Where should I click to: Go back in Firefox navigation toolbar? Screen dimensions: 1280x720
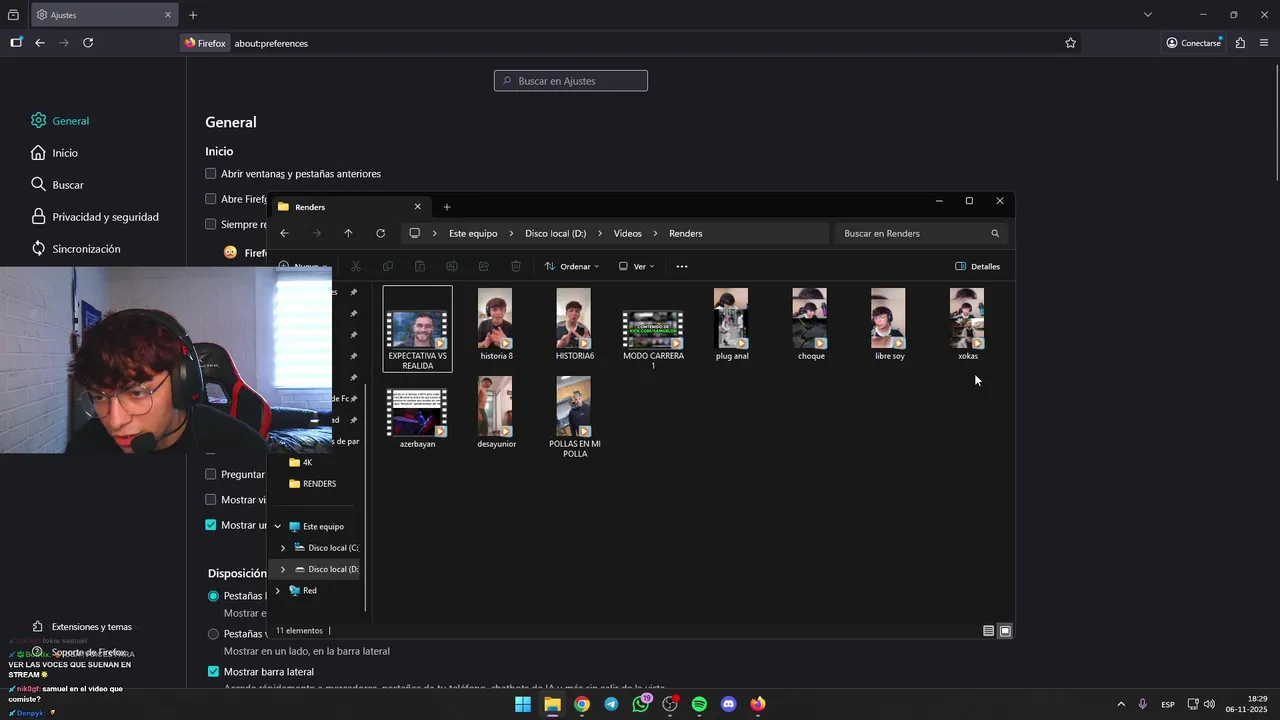40,43
